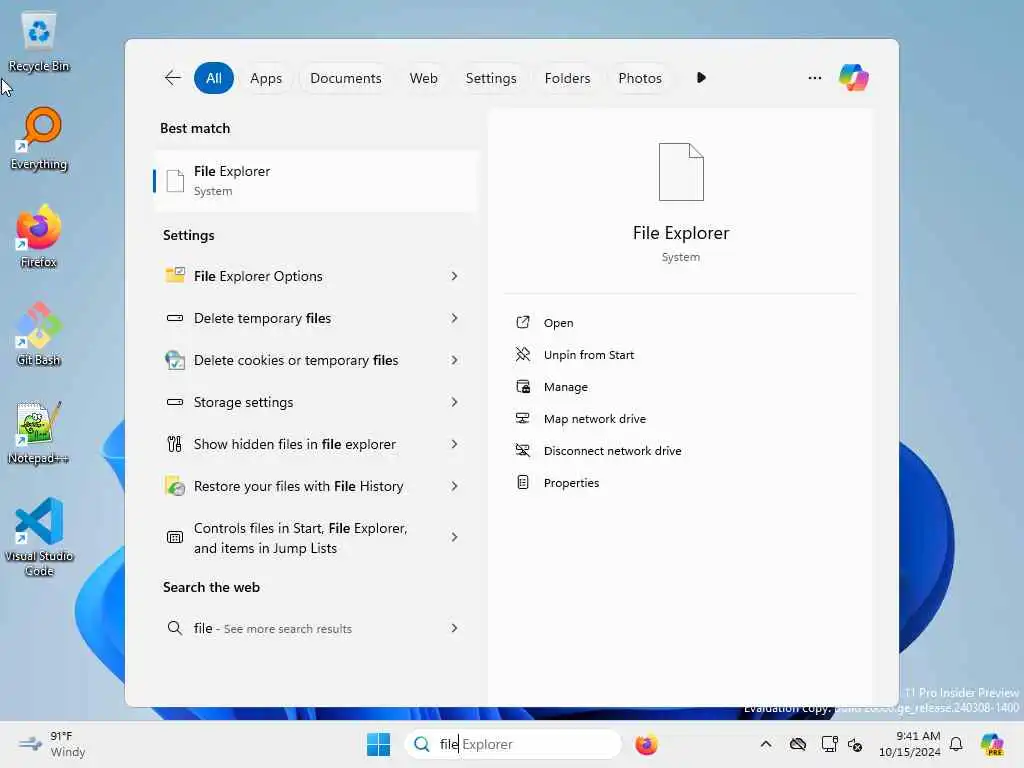Switch to the Web filter tab
This screenshot has width=1024, height=768.
pyautogui.click(x=423, y=78)
